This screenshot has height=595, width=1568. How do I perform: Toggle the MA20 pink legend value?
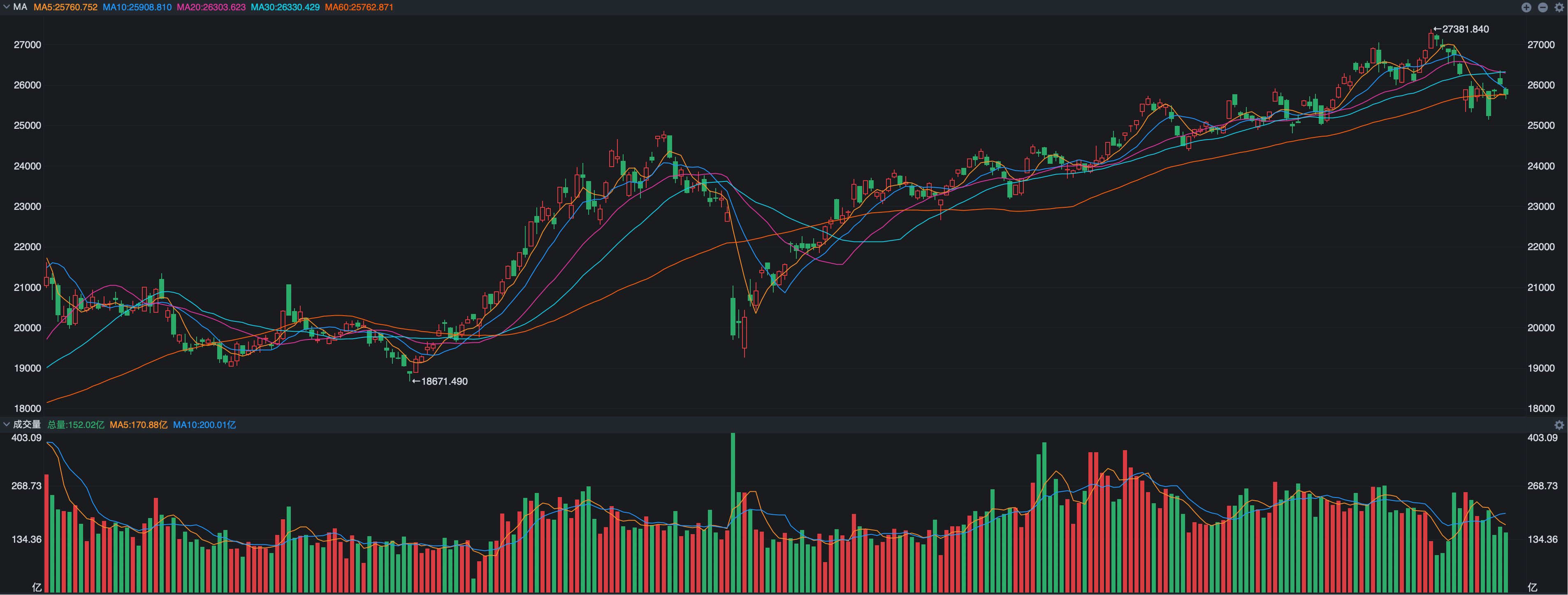(211, 7)
